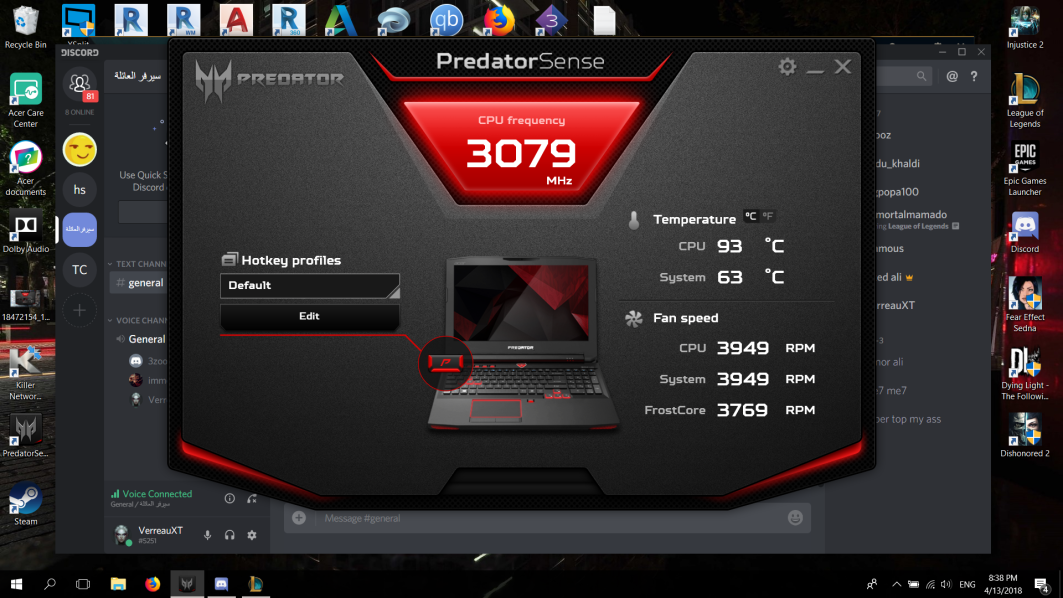Viewport: 1063px width, 598px height.
Task: Click the Edit hotkey profile button
Action: pos(310,316)
